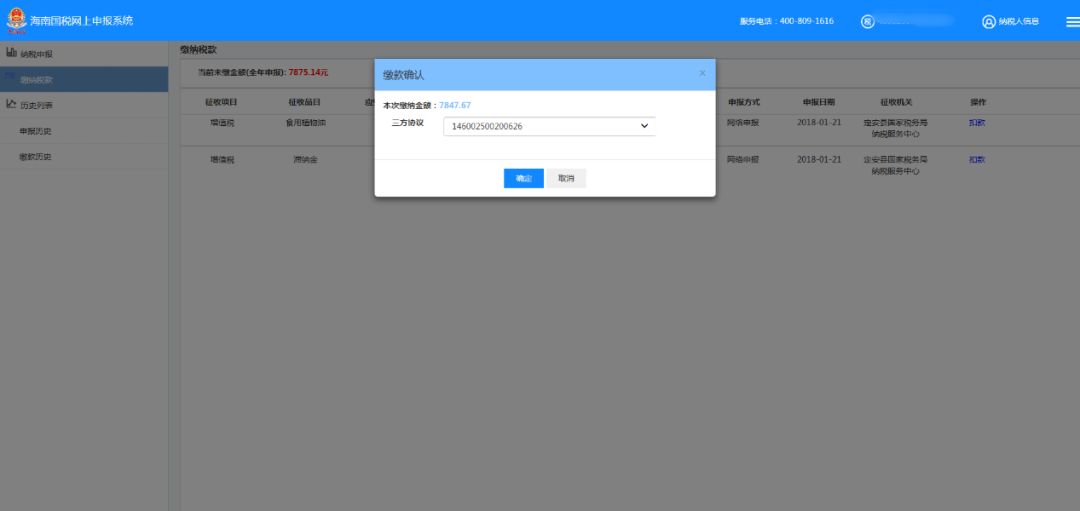Image resolution: width=1080 pixels, height=511 pixels.
Task: Click the 本次缴纳金额 label
Action: tap(408, 105)
